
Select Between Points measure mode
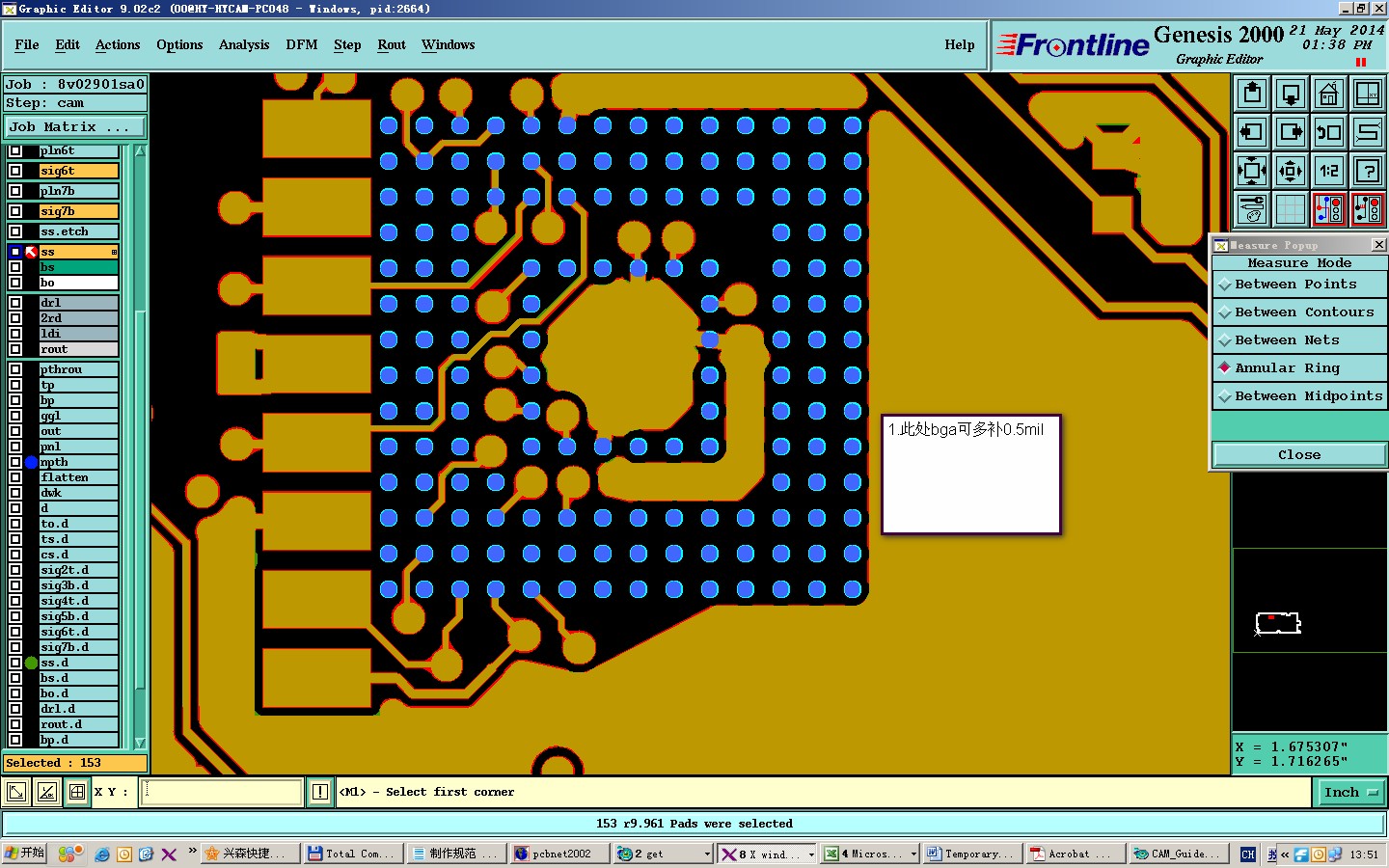coord(1299,285)
